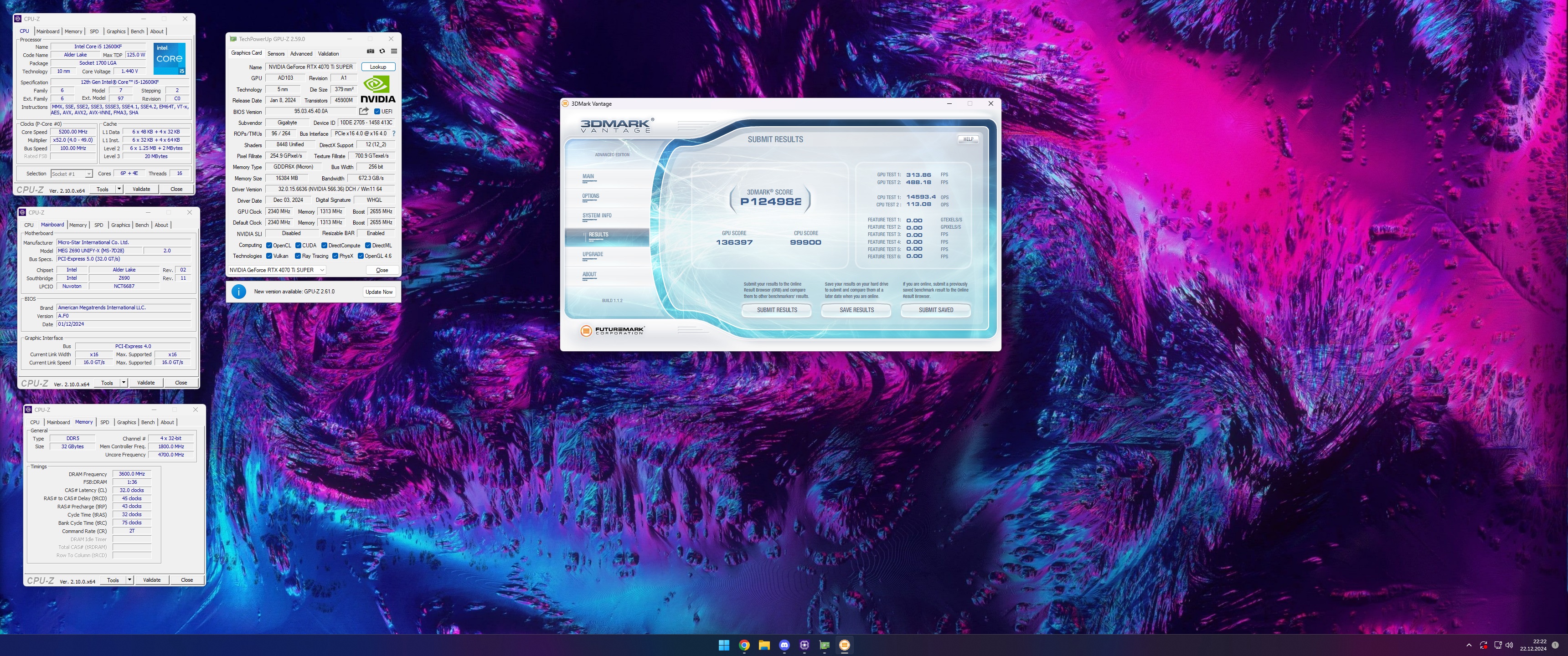Click the Futuremark Corporation logo

[x=612, y=330]
